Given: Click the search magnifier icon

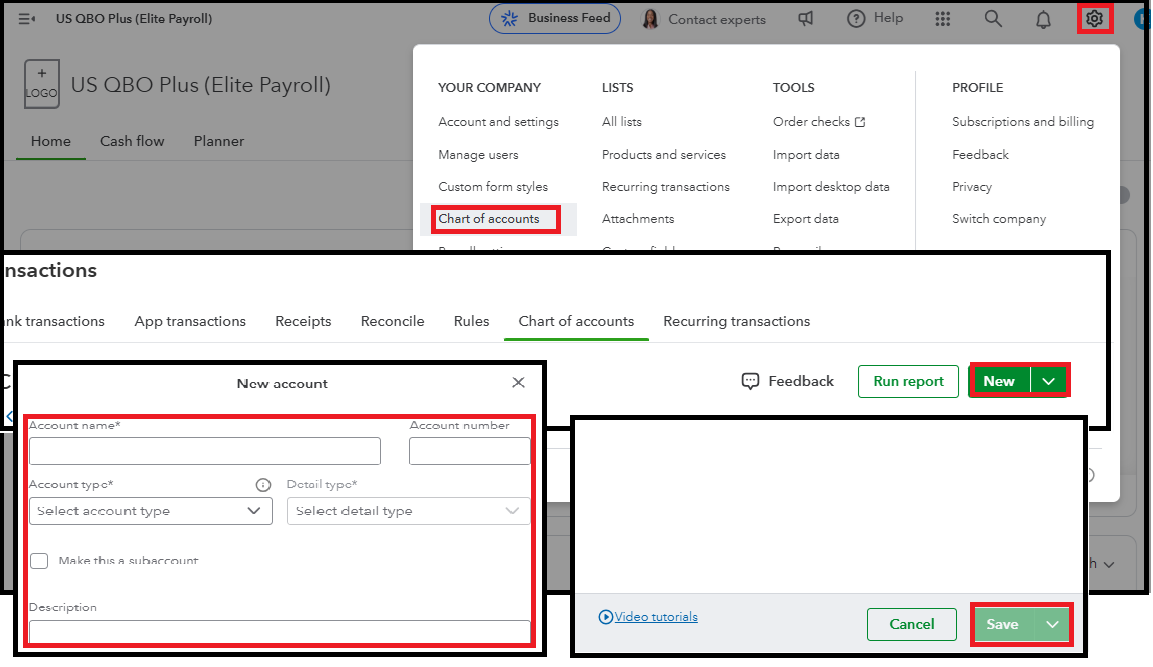Looking at the screenshot, I should pos(993,18).
